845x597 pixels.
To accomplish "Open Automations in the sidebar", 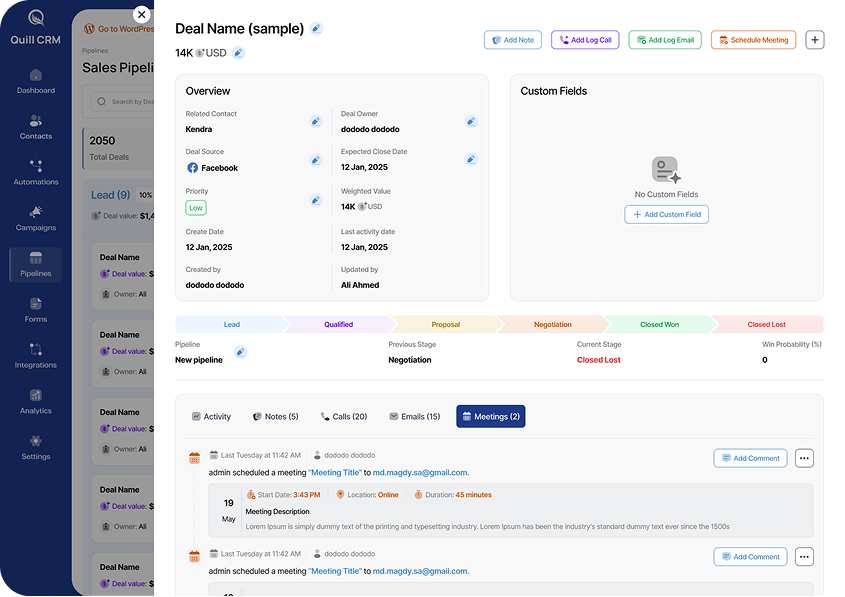I will point(36,172).
